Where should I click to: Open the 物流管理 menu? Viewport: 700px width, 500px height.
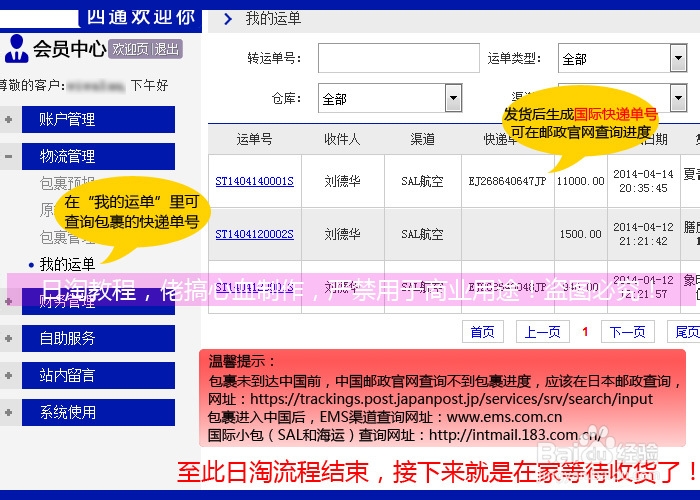[x=98, y=156]
